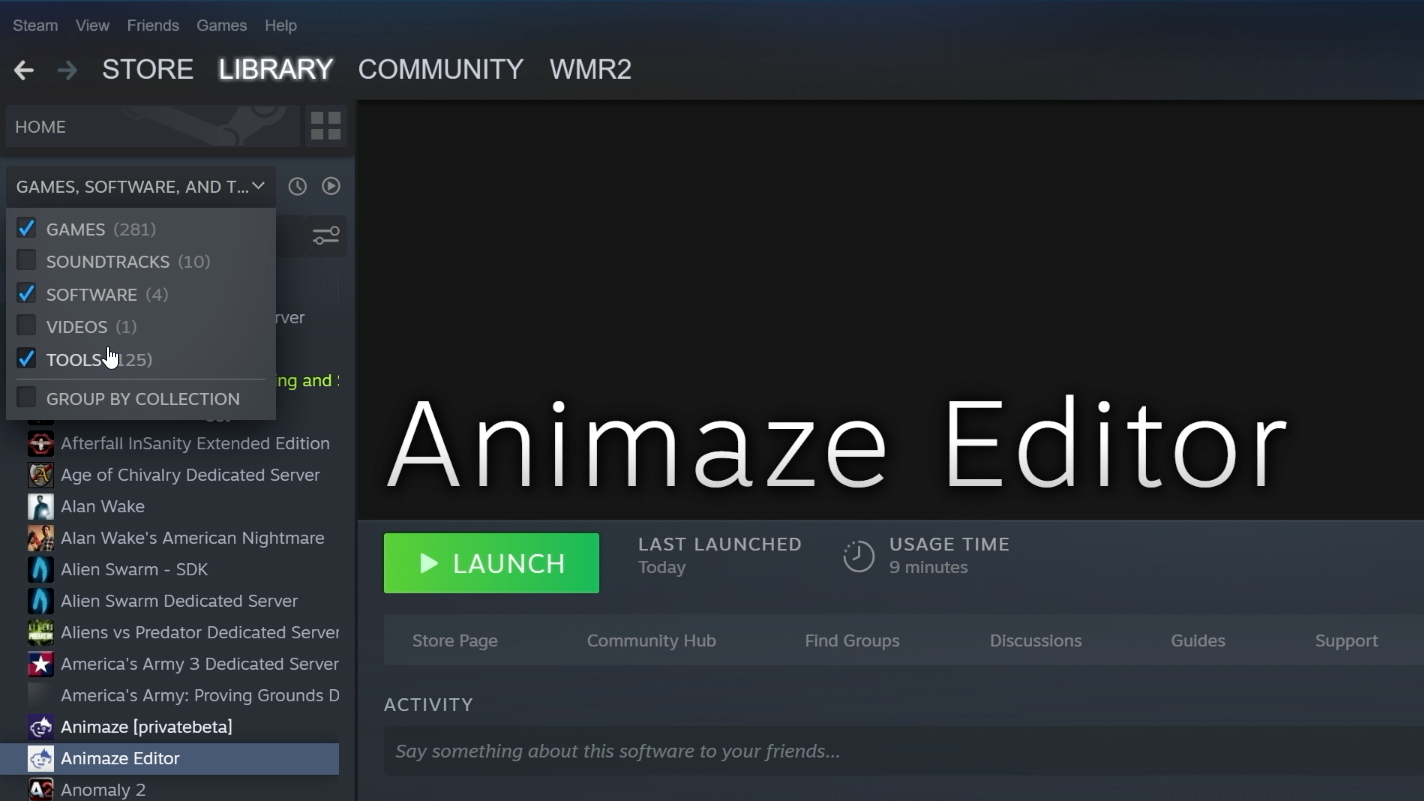Open the Guides link

(x=1198, y=641)
